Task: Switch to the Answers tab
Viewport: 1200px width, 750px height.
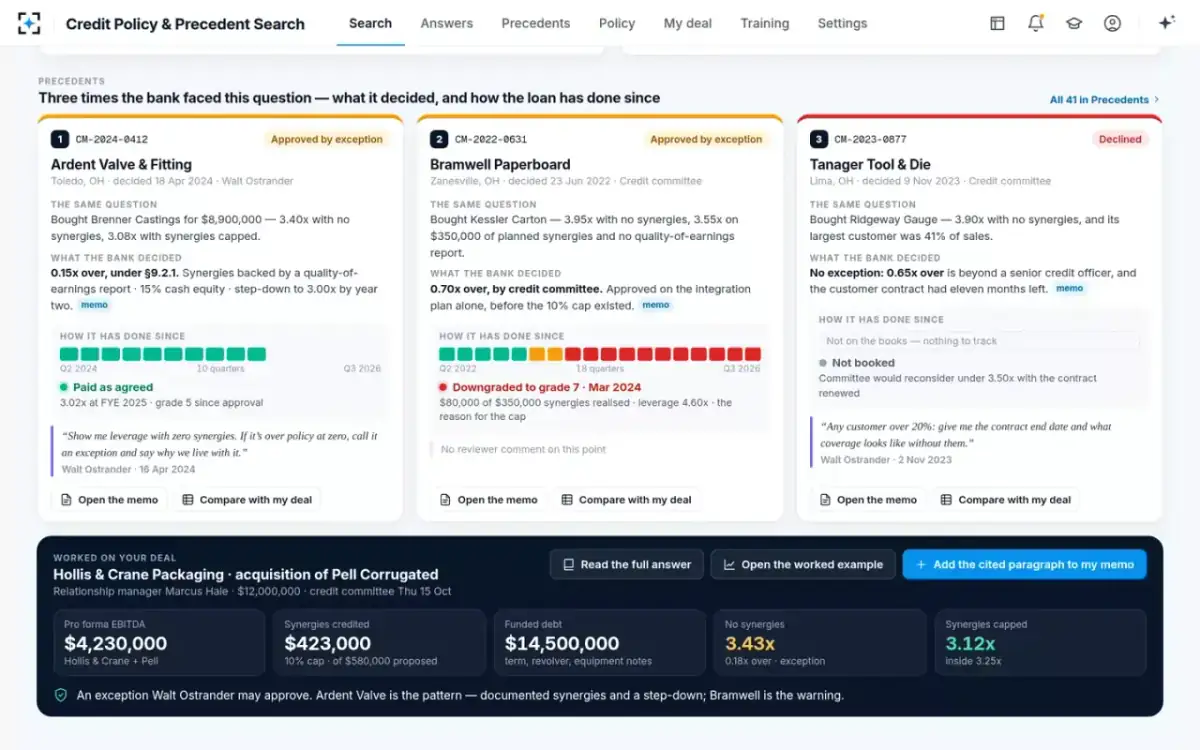Action: (447, 23)
